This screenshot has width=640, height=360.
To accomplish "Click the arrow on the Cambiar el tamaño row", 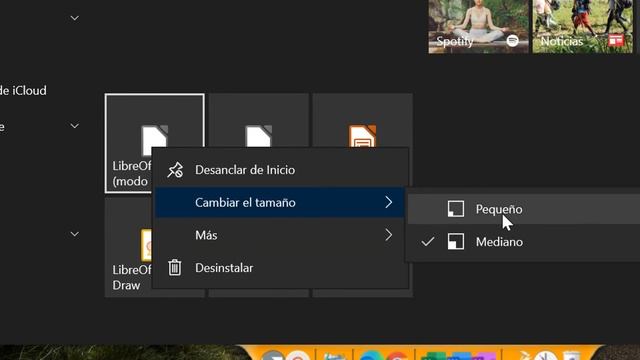I will point(389,202).
